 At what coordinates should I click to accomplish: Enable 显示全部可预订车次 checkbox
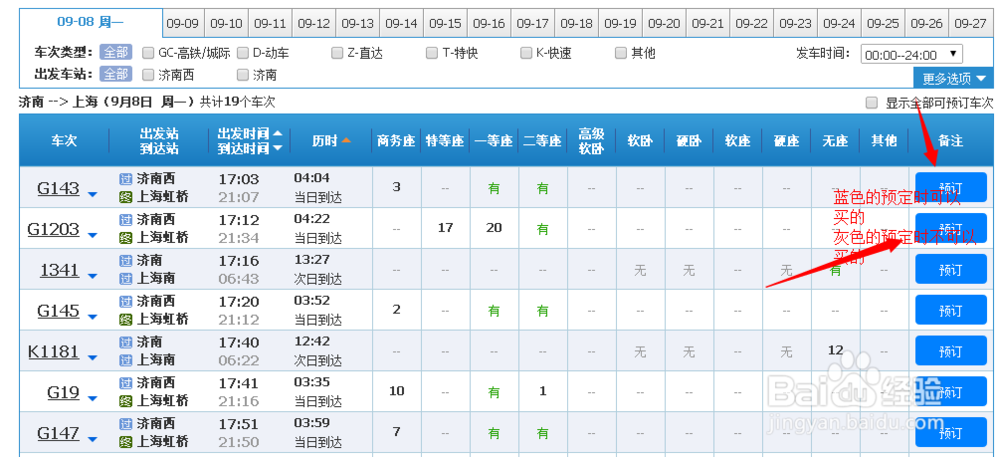pos(871,103)
